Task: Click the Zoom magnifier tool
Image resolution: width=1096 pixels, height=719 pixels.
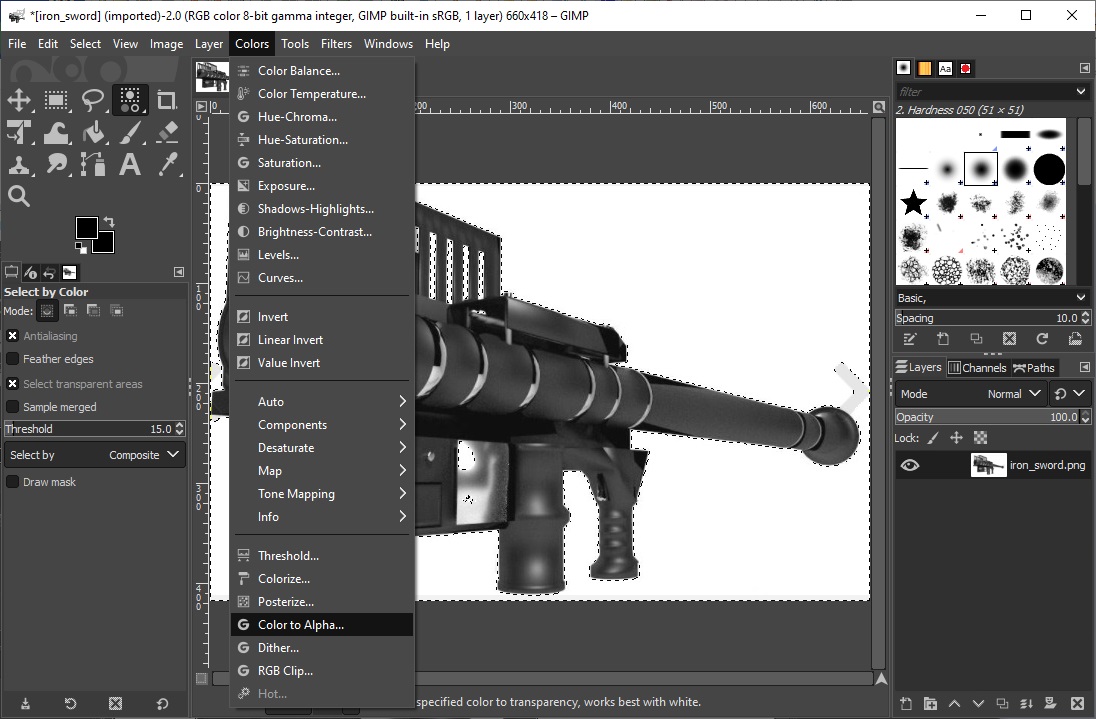Action: click(x=19, y=197)
